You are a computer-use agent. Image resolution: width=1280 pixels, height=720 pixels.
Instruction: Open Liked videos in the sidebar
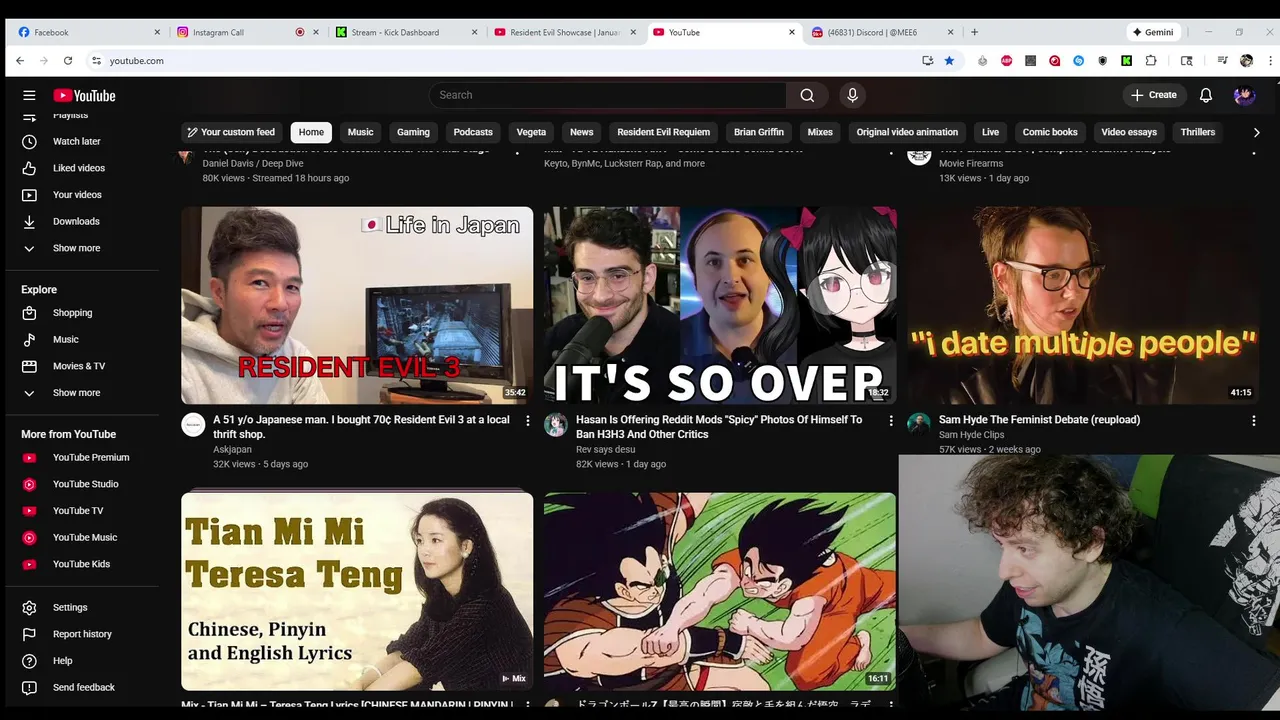(81, 168)
